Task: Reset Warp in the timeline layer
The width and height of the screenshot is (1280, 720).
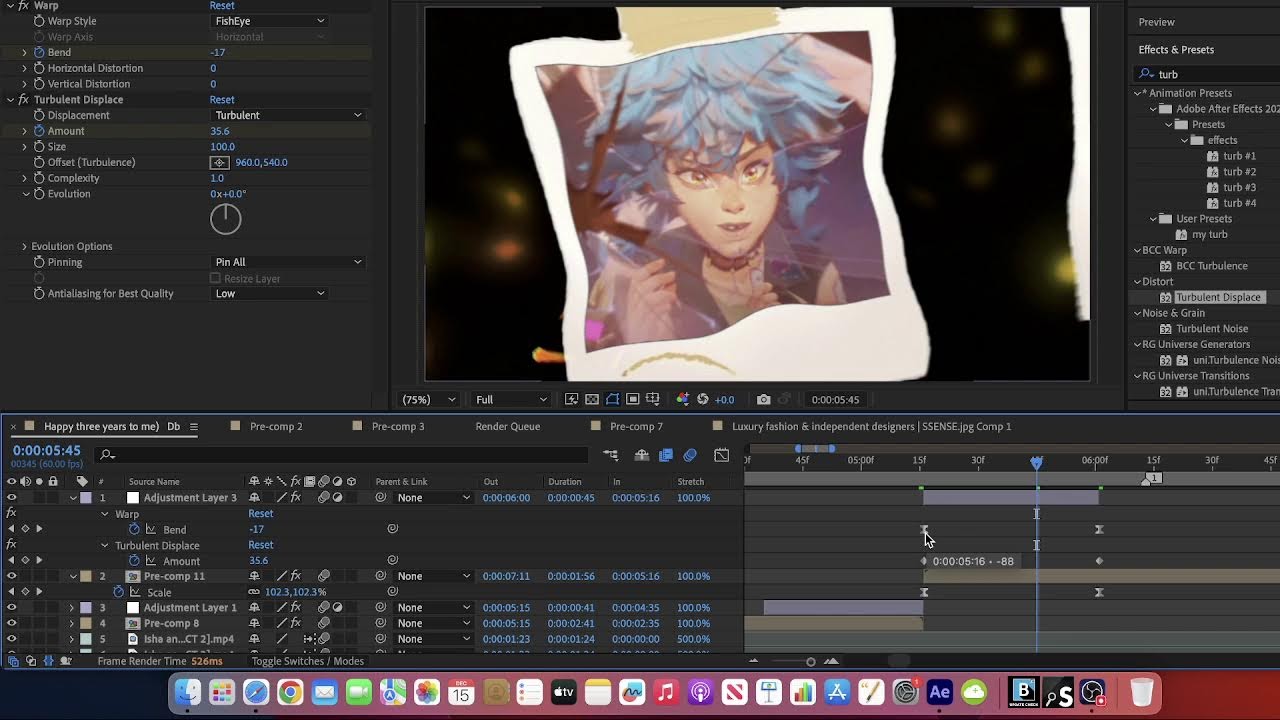Action: tap(261, 514)
